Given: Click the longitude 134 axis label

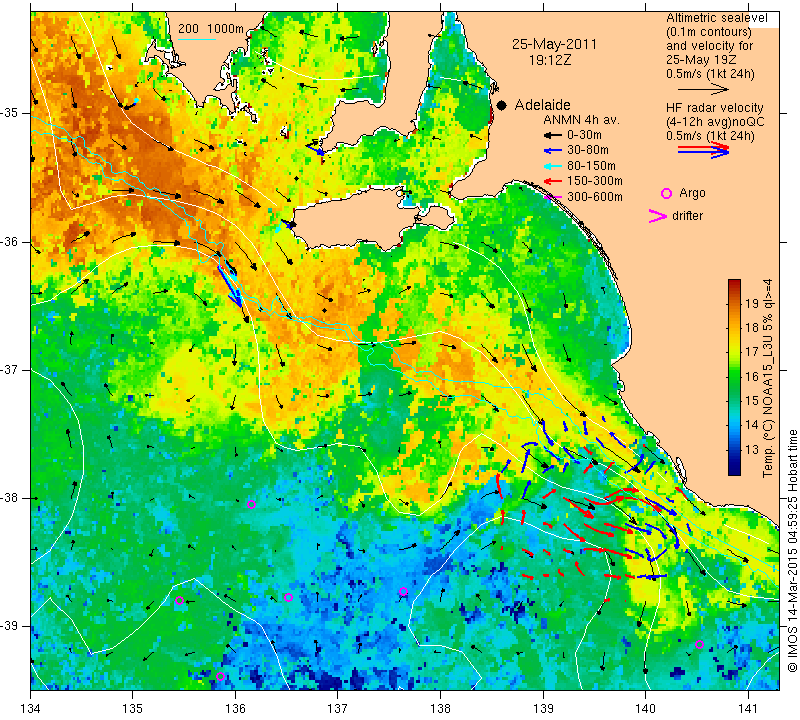Looking at the screenshot, I should [x=31, y=709].
